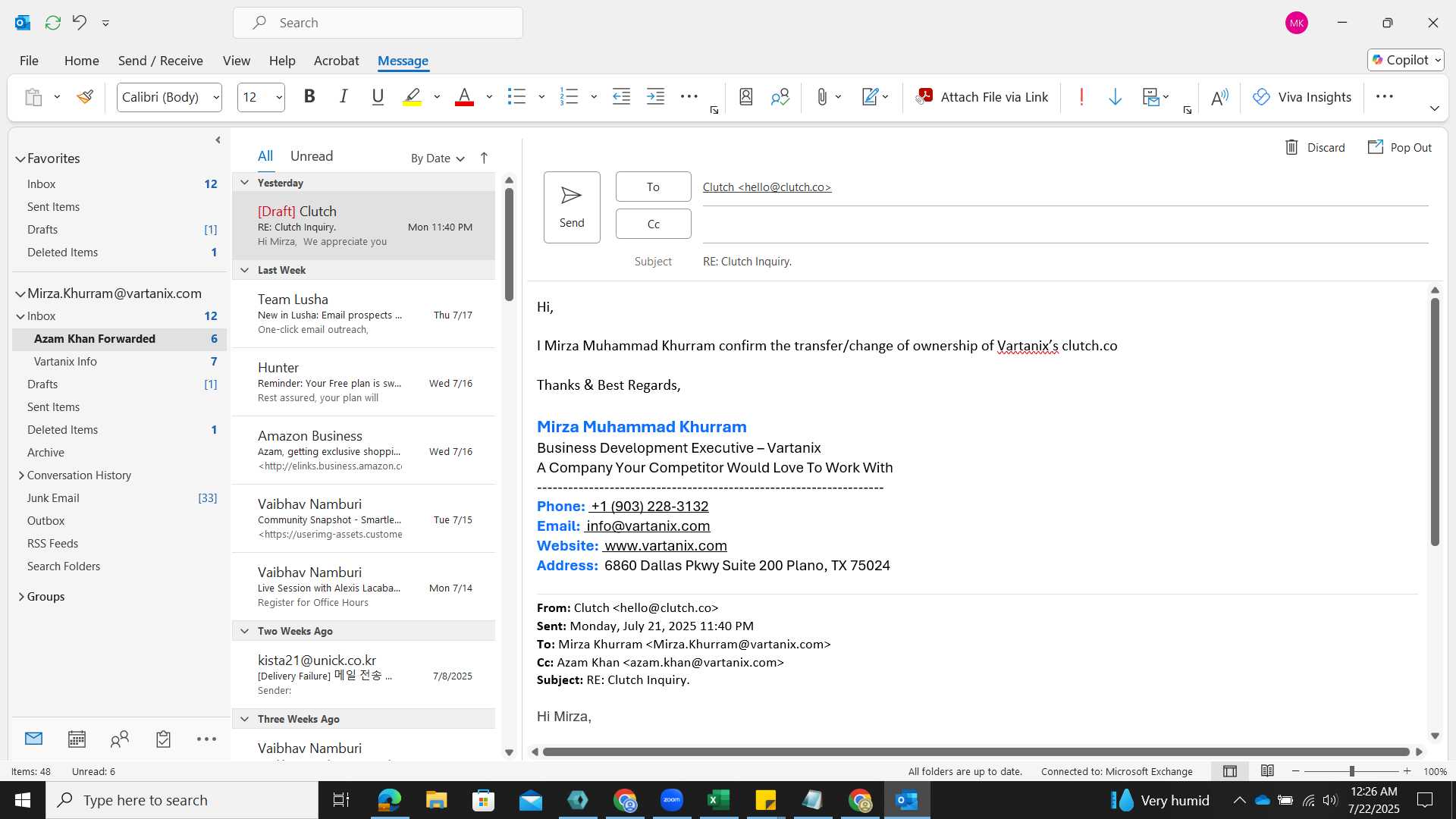Collapse the Last Week message group
1456x819 pixels.
pyautogui.click(x=244, y=270)
